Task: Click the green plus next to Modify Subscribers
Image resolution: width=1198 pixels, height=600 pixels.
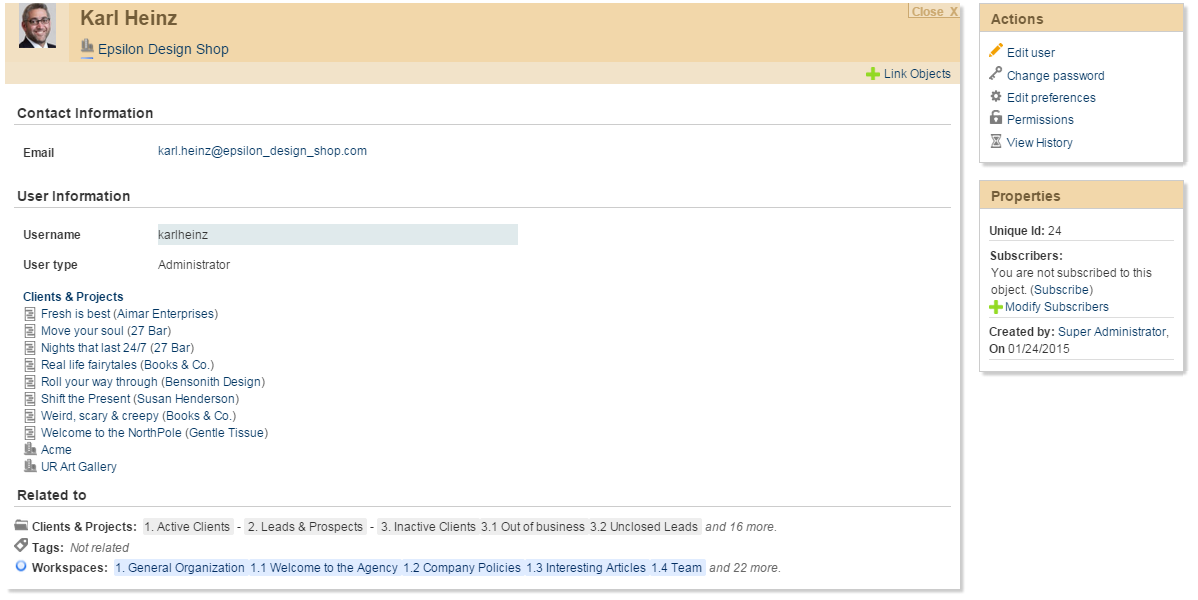Action: coord(996,307)
